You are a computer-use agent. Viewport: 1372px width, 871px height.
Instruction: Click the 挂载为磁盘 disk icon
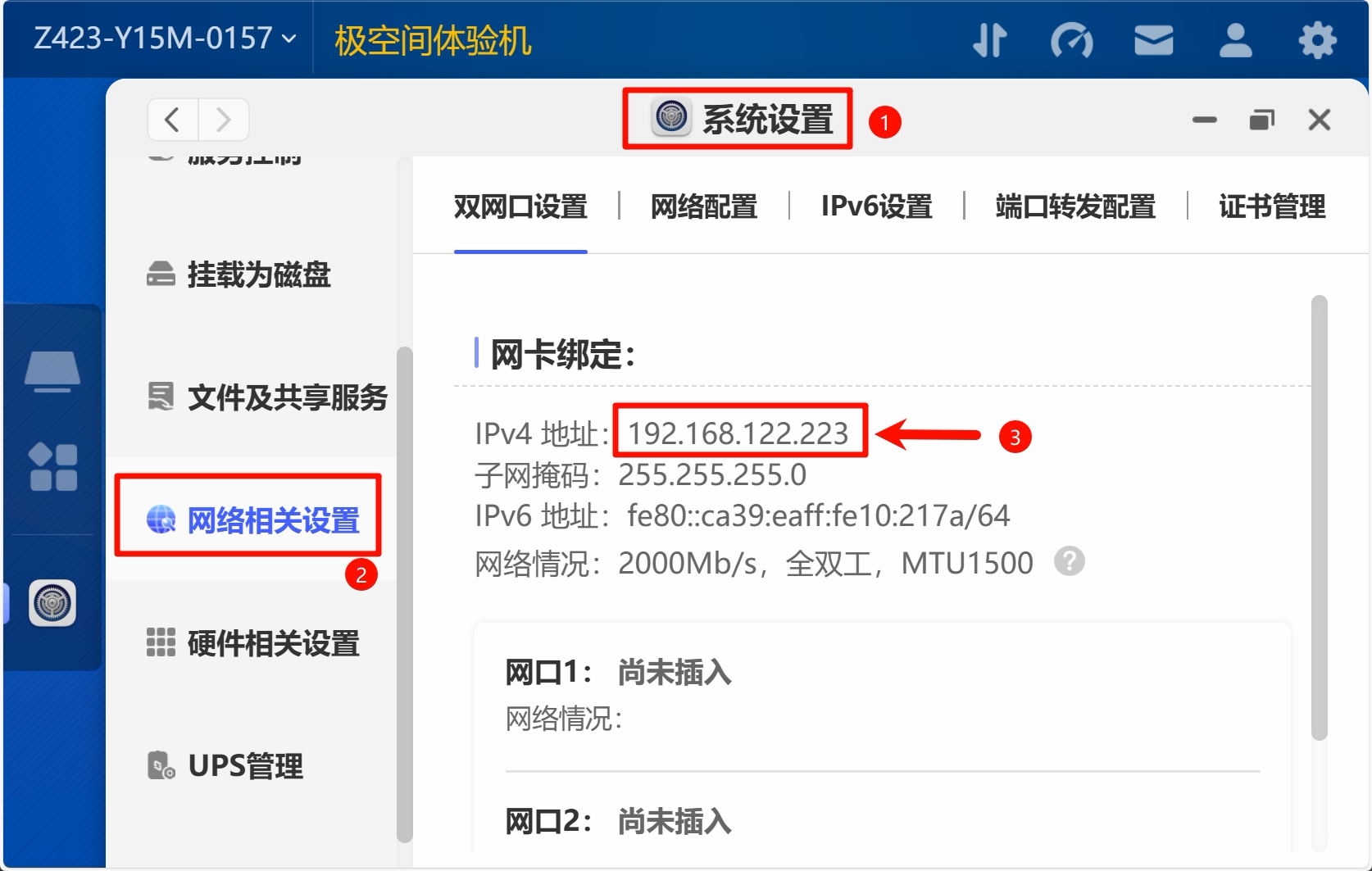point(161,274)
